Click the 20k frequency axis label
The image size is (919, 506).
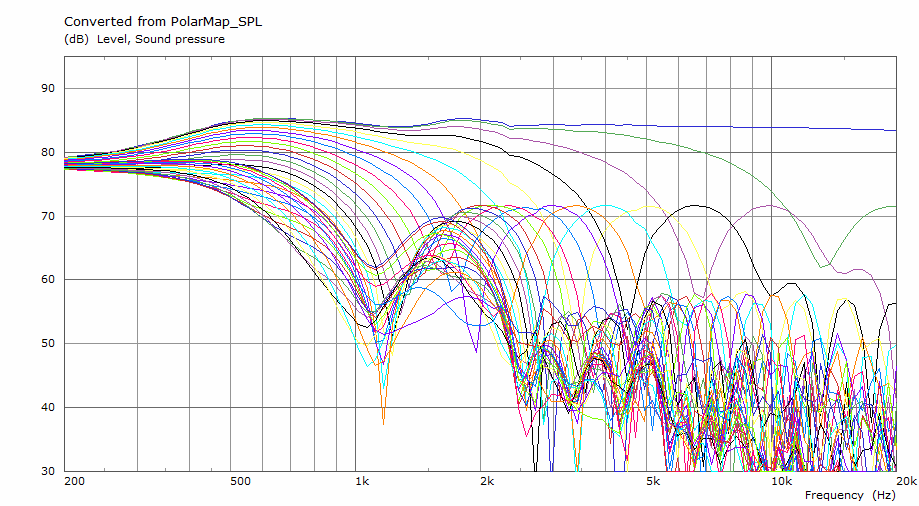[907, 481]
